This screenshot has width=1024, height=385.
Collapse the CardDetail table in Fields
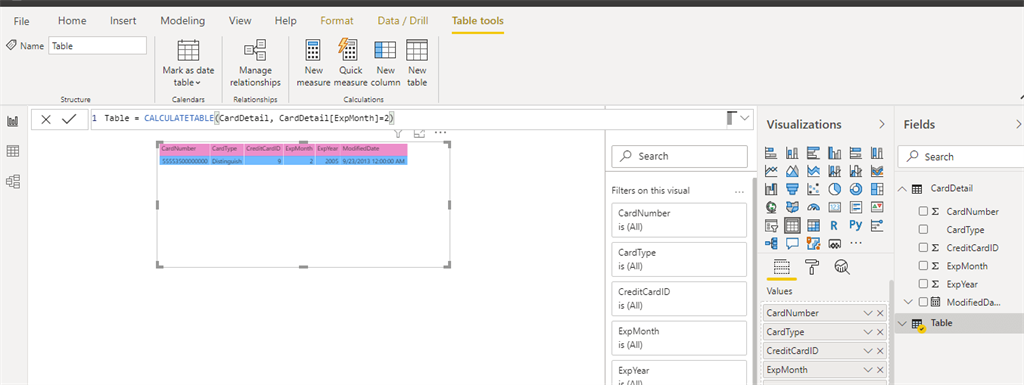(x=903, y=189)
